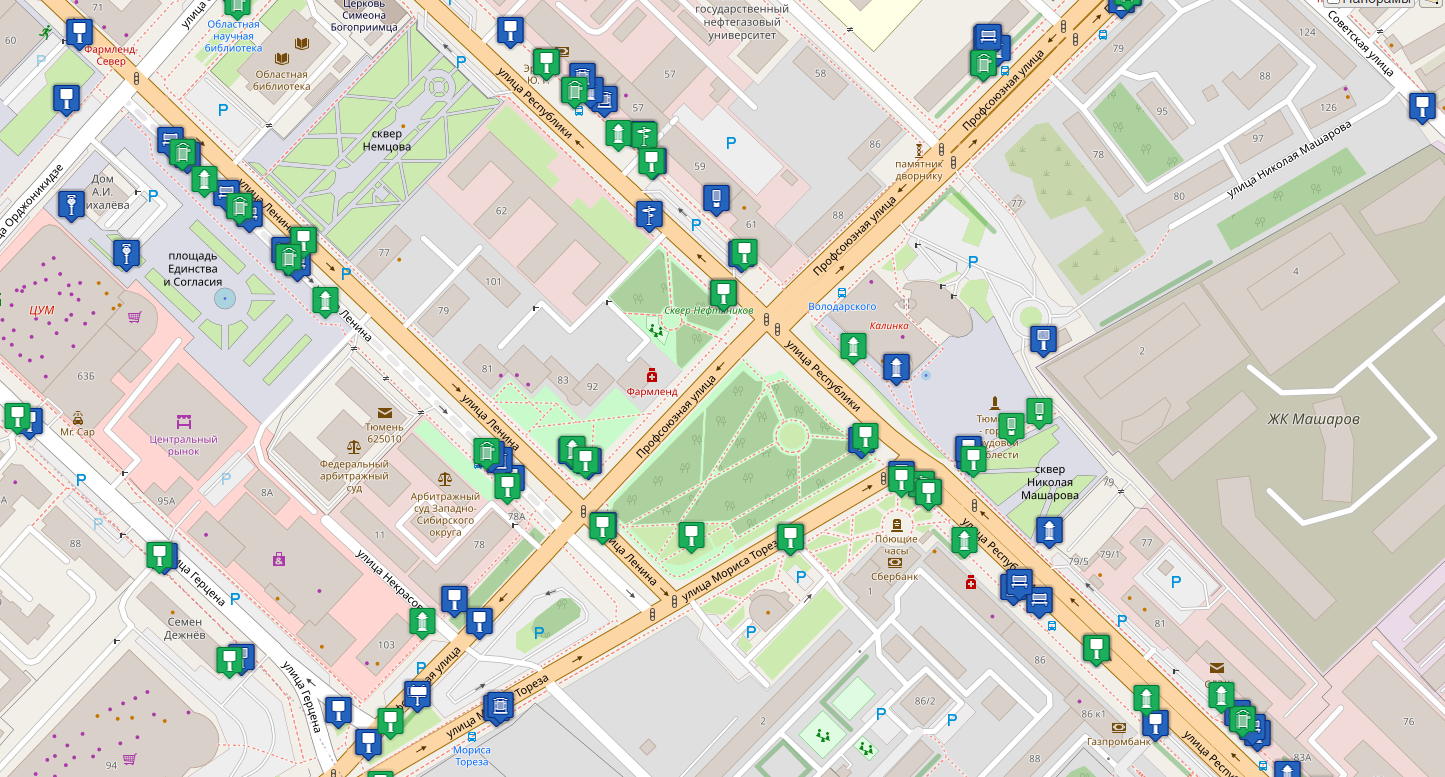The height and width of the screenshot is (777, 1445).
Task: Click the blue marker at Фармленд-Север
Action: click(79, 33)
